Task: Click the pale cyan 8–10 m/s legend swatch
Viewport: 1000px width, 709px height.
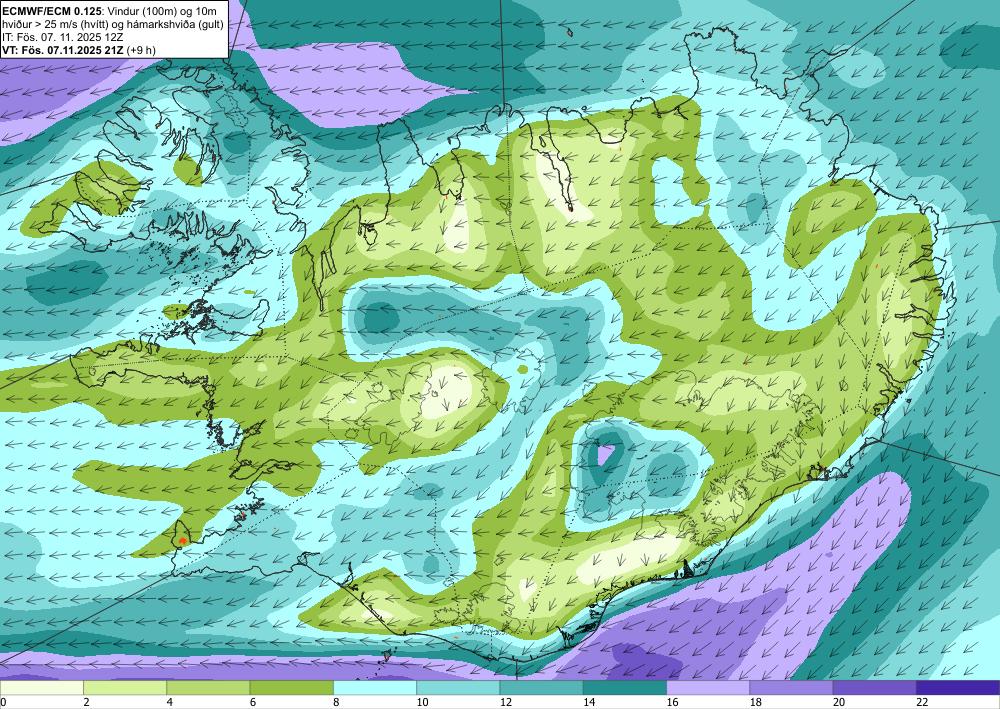Action: point(375,688)
